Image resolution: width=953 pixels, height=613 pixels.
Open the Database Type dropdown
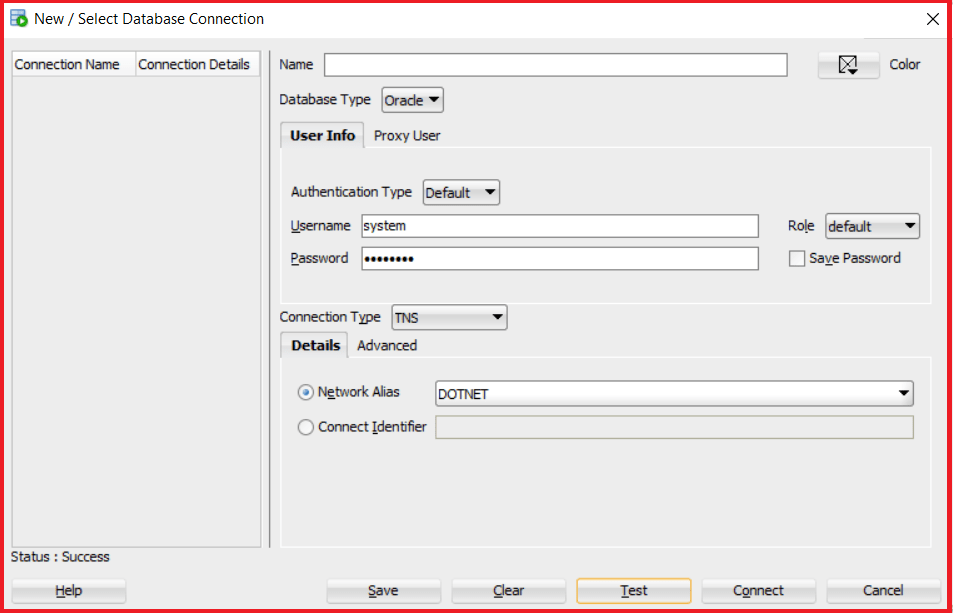[x=413, y=100]
